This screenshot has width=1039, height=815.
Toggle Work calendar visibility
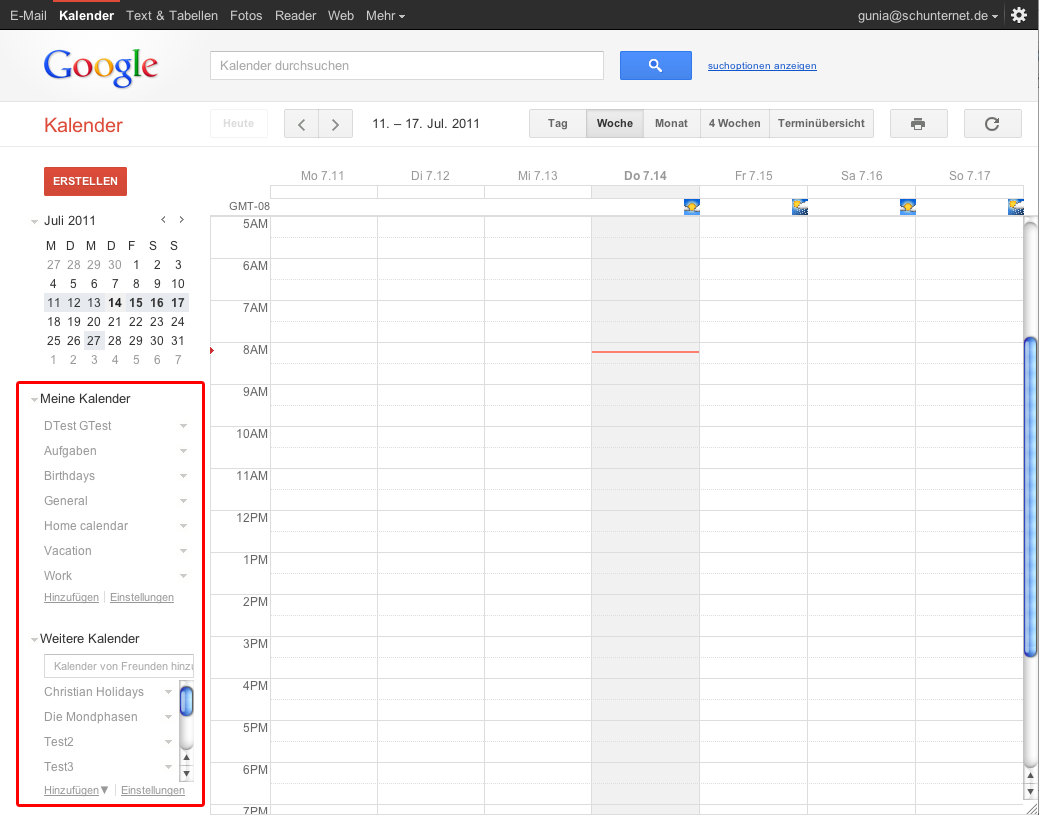click(x=58, y=576)
